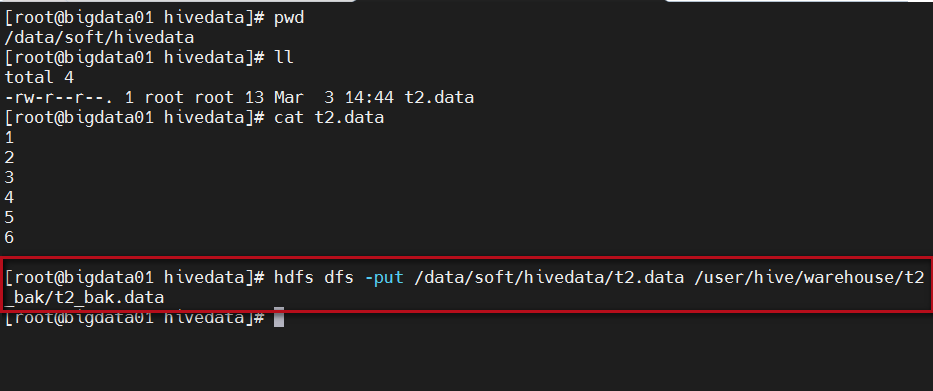Click output line showing number 1
The height and width of the screenshot is (391, 933).
pos(9,137)
